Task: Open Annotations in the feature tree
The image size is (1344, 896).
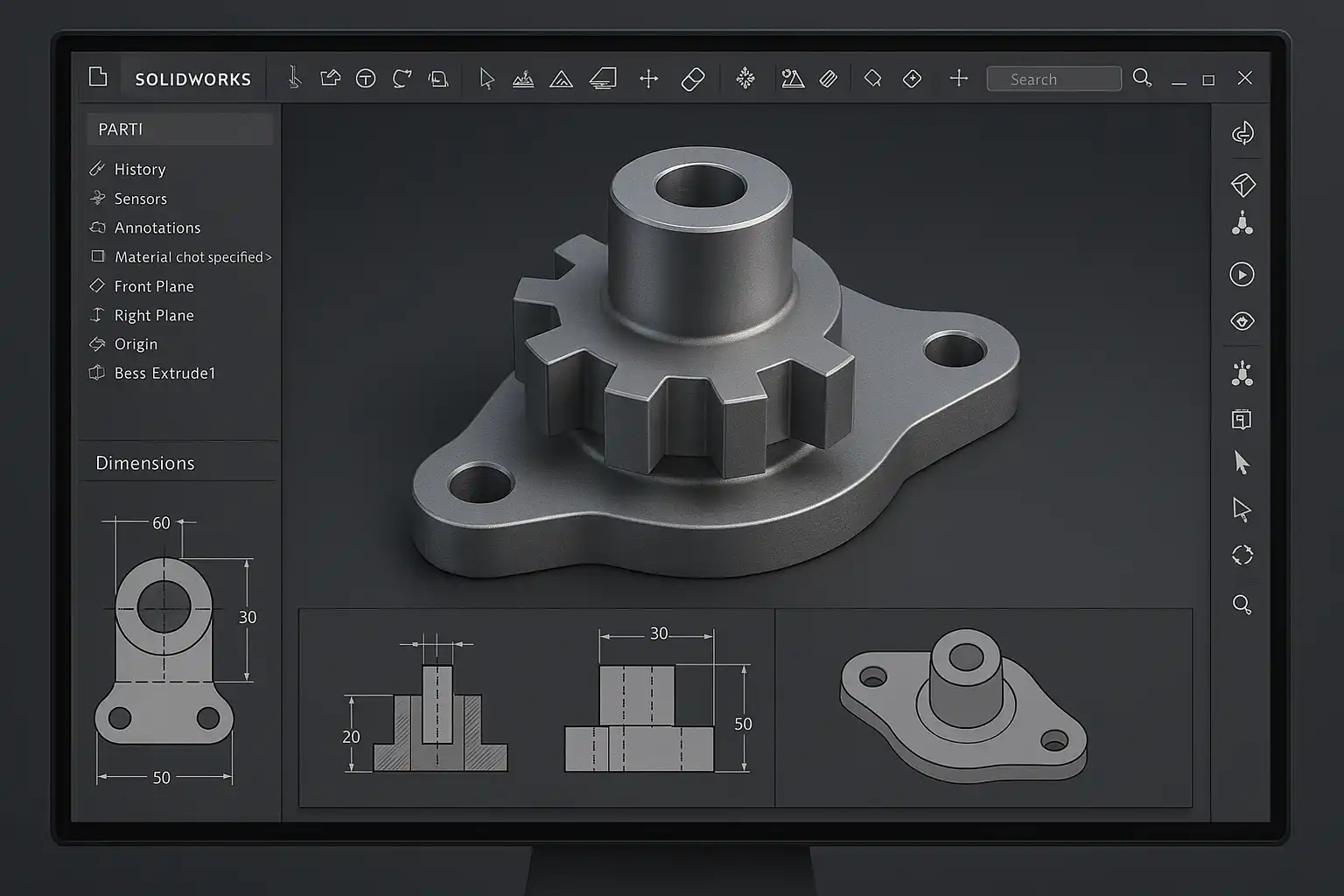Action: 157,227
